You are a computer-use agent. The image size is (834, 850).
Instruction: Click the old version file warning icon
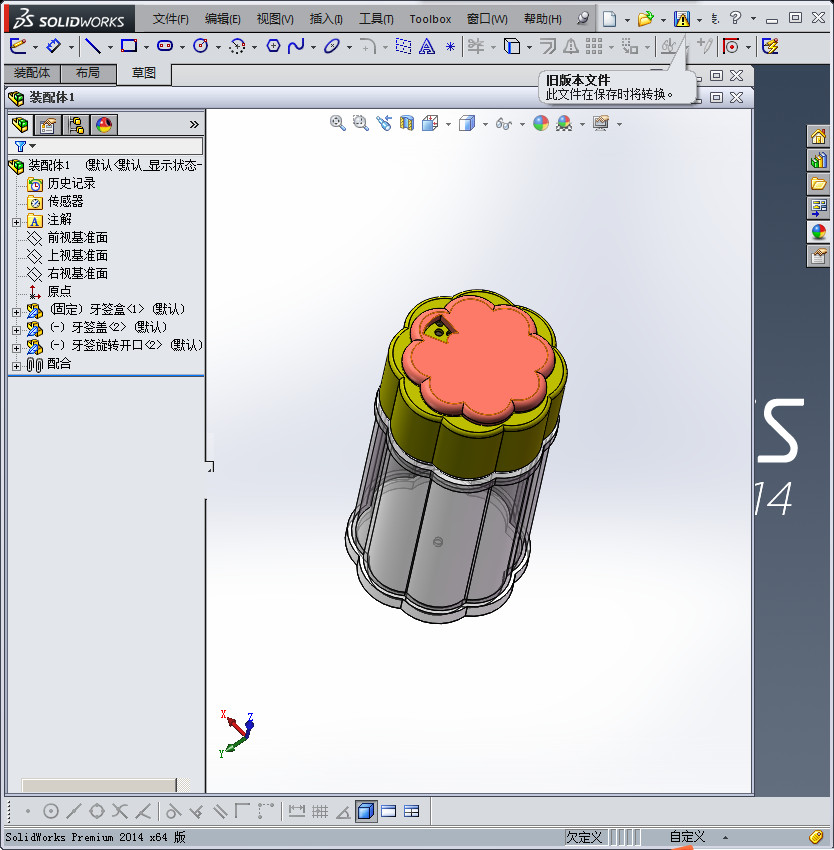[x=682, y=19]
